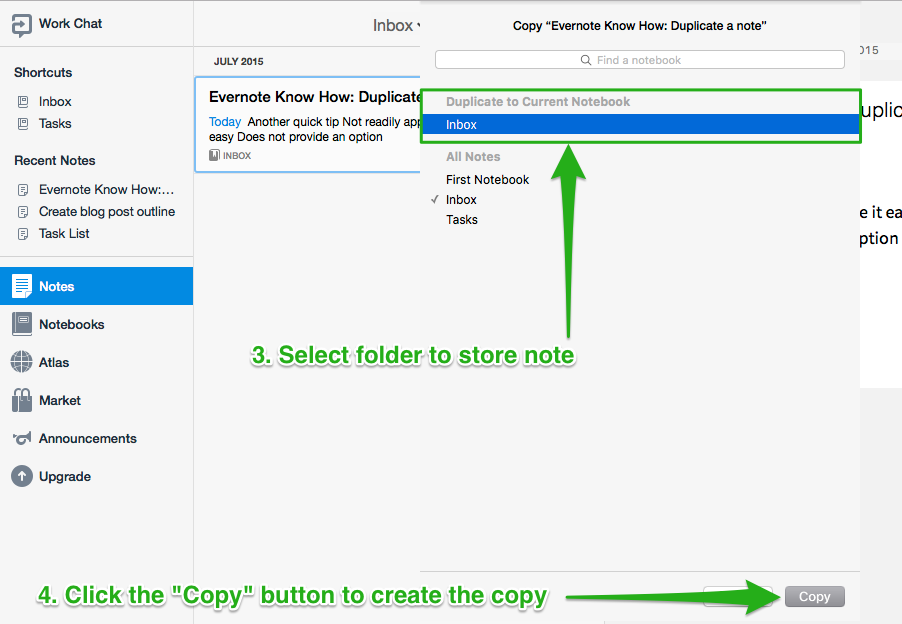This screenshot has width=902, height=624.
Task: Click the note icon beside Task List
Action: point(23,234)
